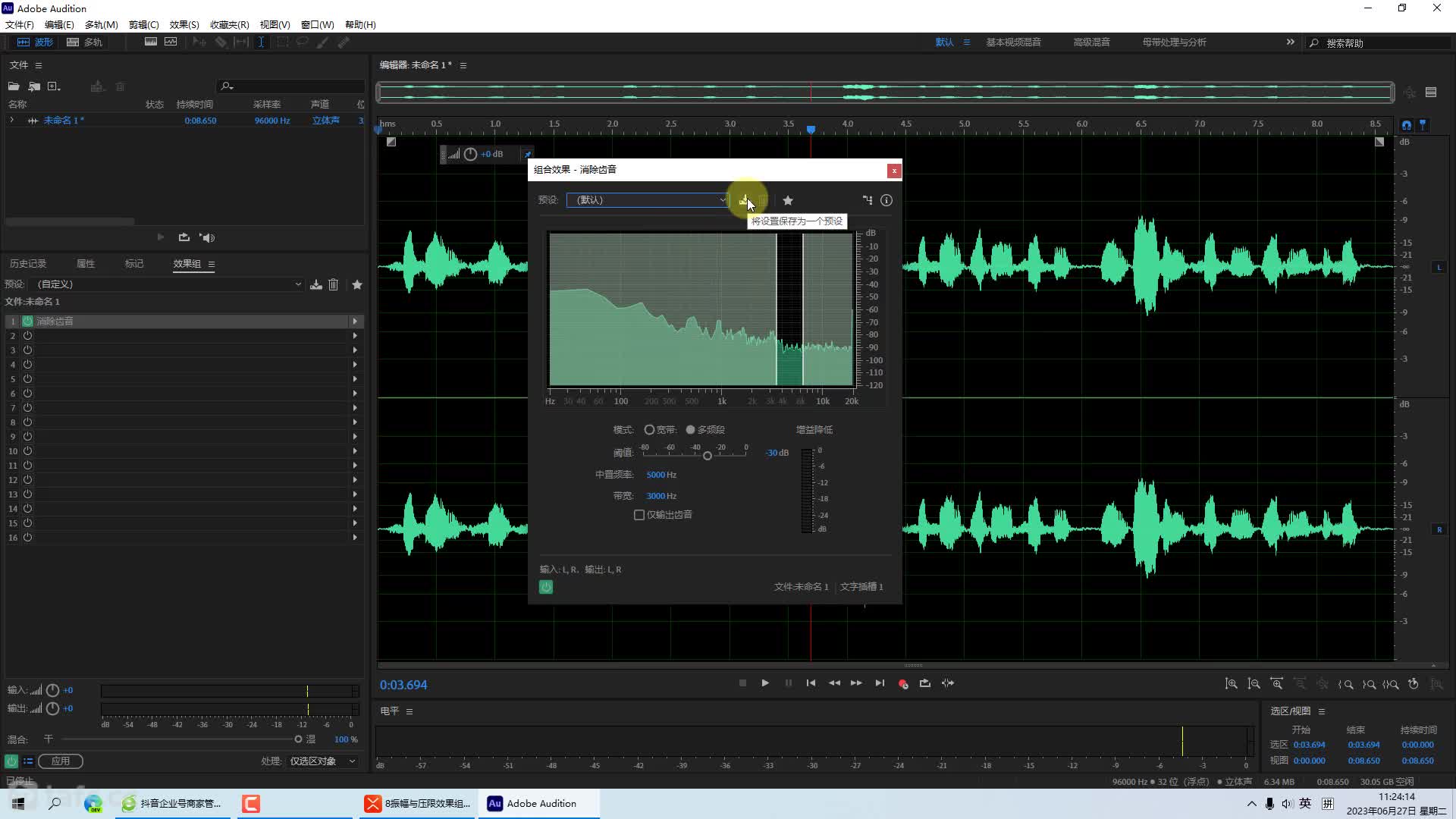Open the preset dropdown in DeEsser dialog
Viewport: 1456px width, 819px height.
(x=648, y=200)
